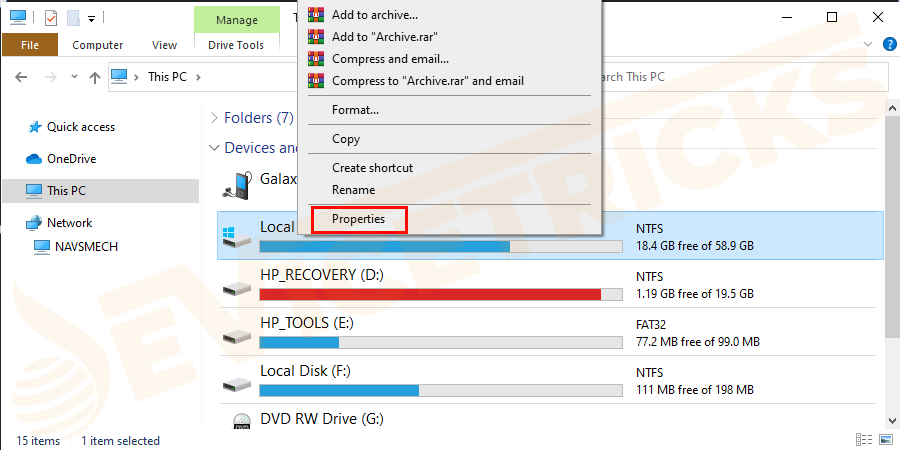Click the Properties quick access toolbar icon
Screen dimensions: 900x450
[51, 18]
